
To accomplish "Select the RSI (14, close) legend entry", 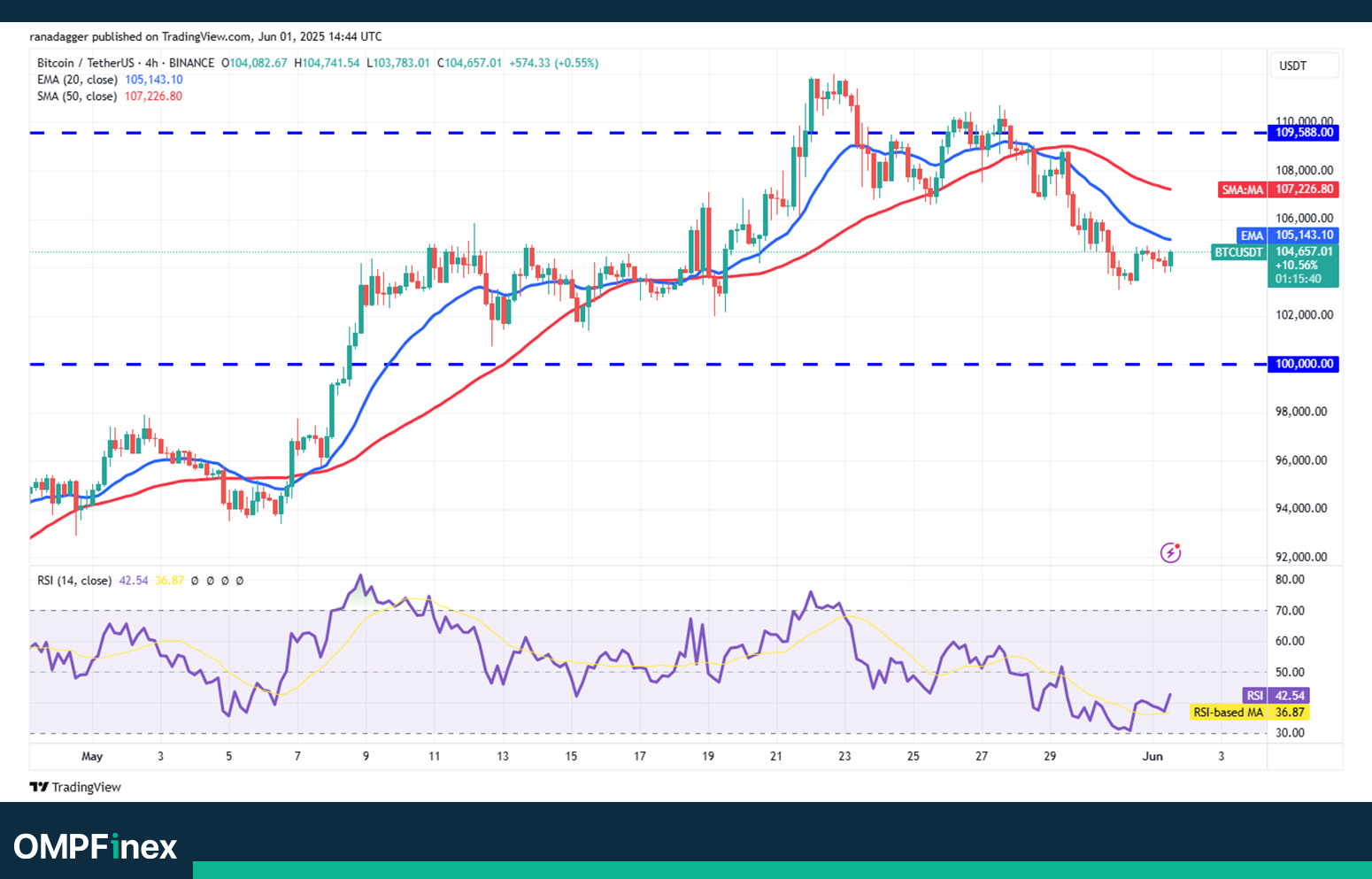I will [x=74, y=581].
